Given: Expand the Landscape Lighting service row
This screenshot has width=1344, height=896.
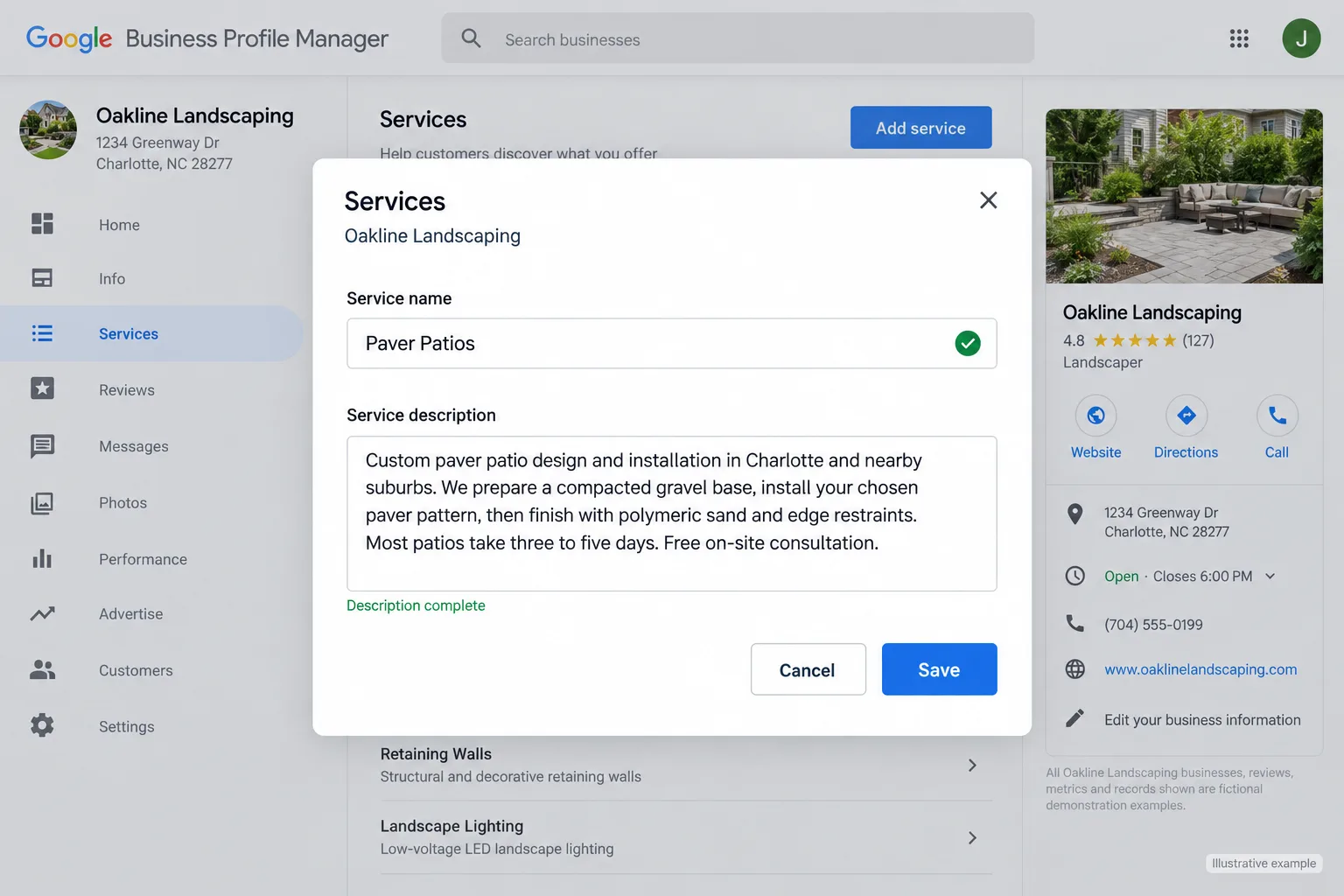Looking at the screenshot, I should point(686,837).
